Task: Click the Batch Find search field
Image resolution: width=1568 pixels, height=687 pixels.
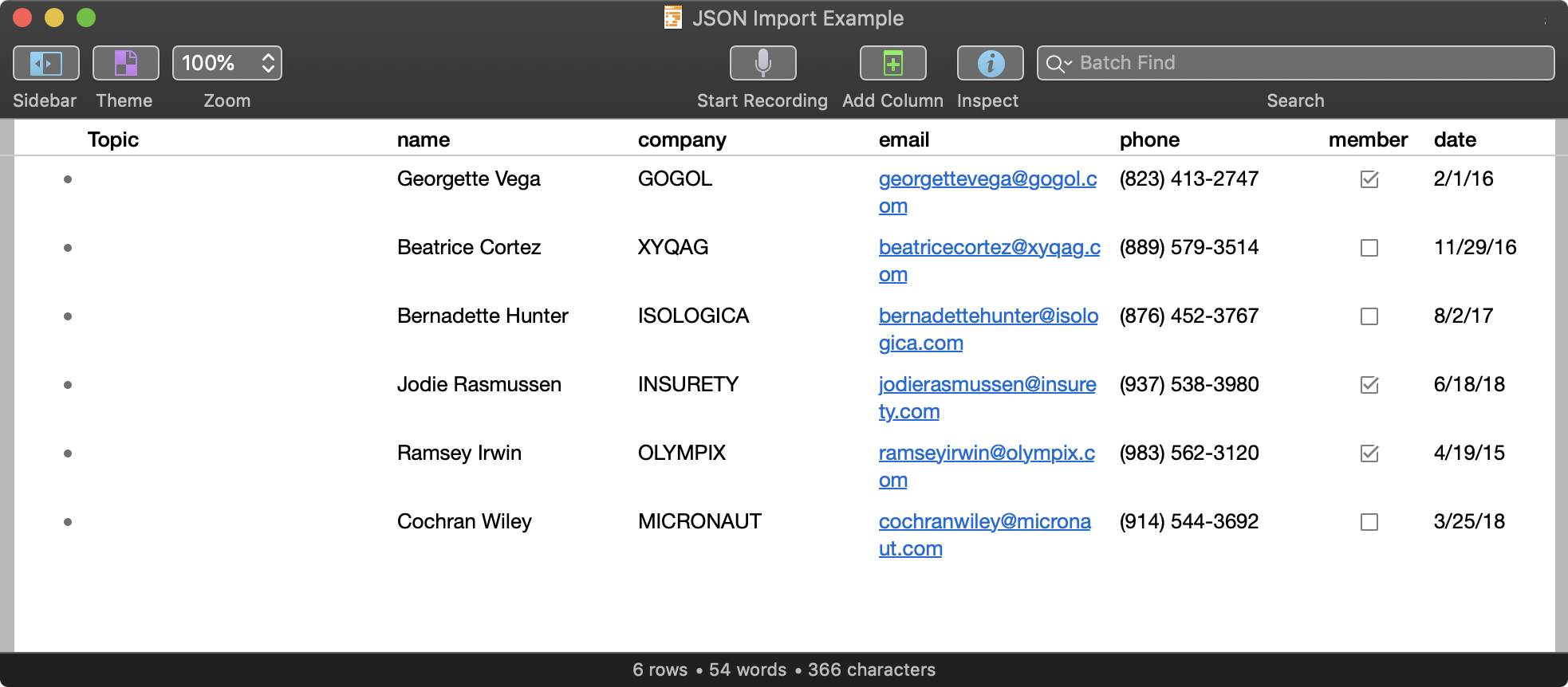Action: pos(1308,63)
